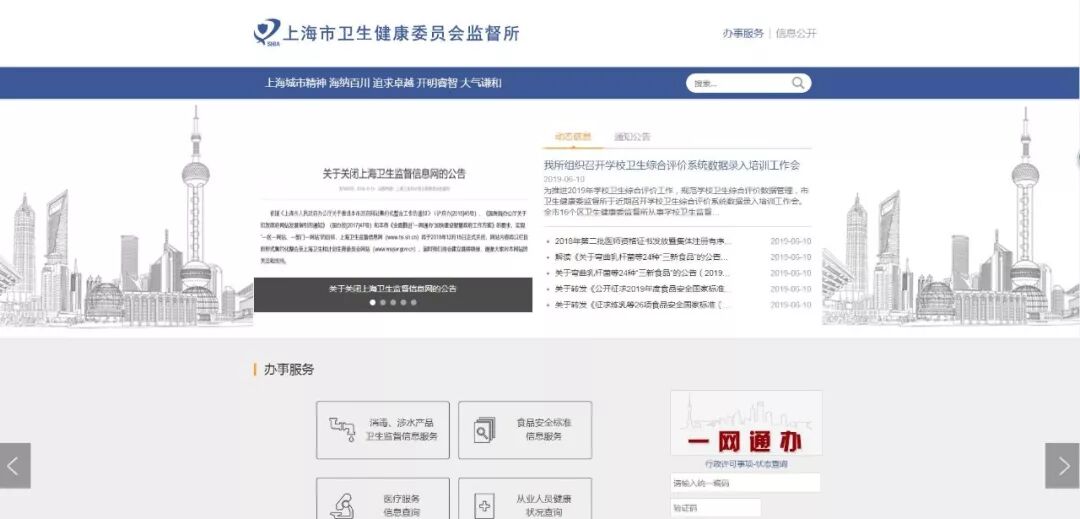Click the faucet icon on 消毒、涉水产品 card
The height and width of the screenshot is (519, 1080).
point(341,430)
